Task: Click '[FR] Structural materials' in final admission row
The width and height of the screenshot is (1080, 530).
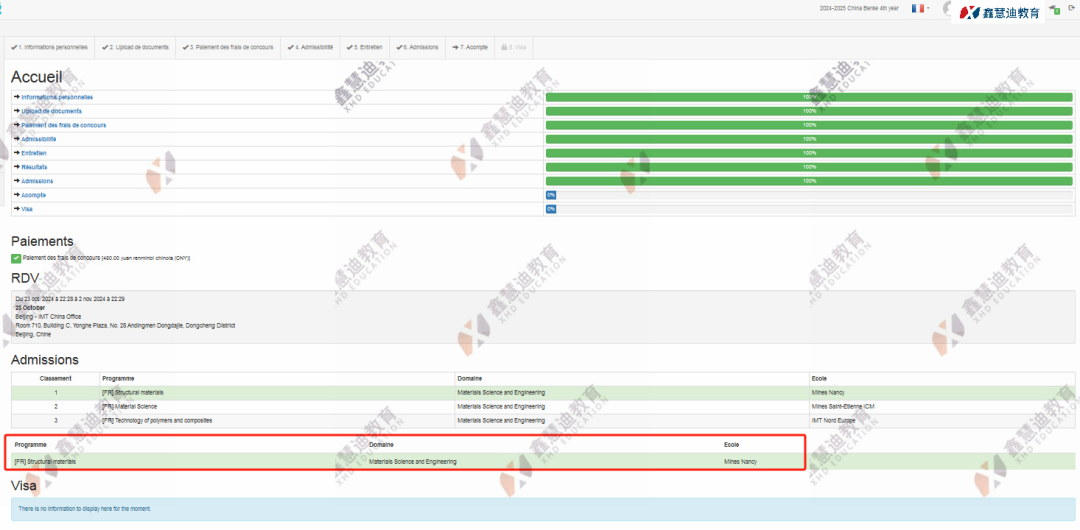Action: point(45,462)
